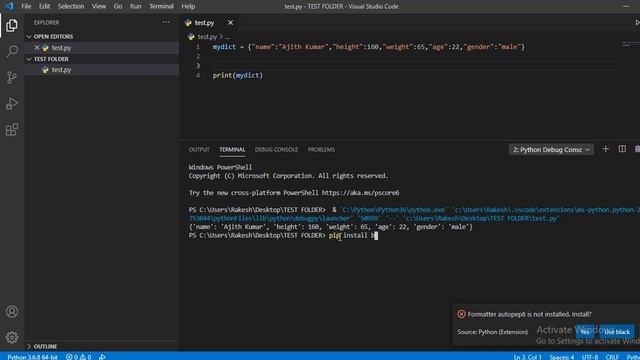Click the mydict assignment on line 1
This screenshot has width=640, height=360.
click(369, 47)
